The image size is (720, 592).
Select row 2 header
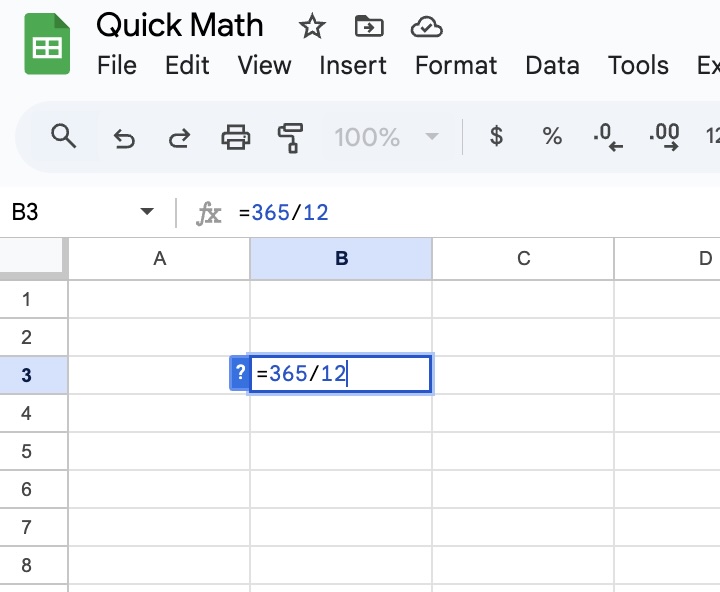34,338
